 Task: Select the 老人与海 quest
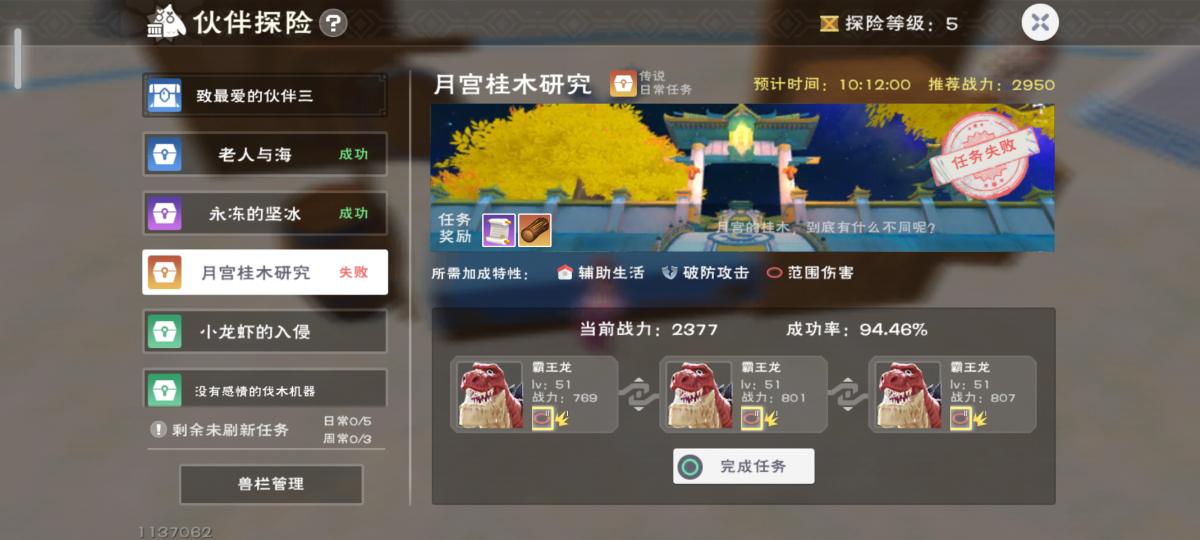click(265, 155)
